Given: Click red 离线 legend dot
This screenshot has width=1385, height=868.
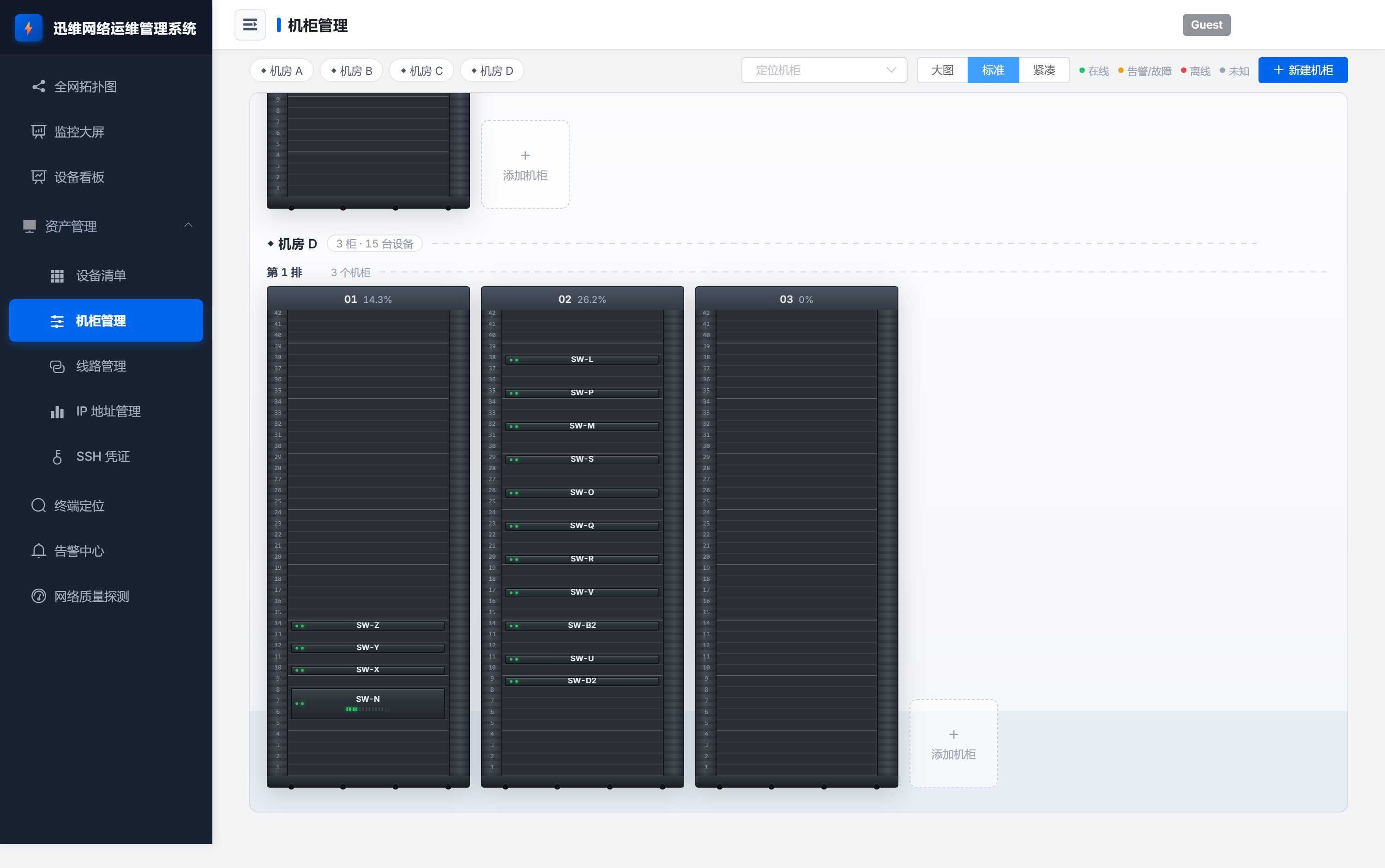Looking at the screenshot, I should [1184, 71].
